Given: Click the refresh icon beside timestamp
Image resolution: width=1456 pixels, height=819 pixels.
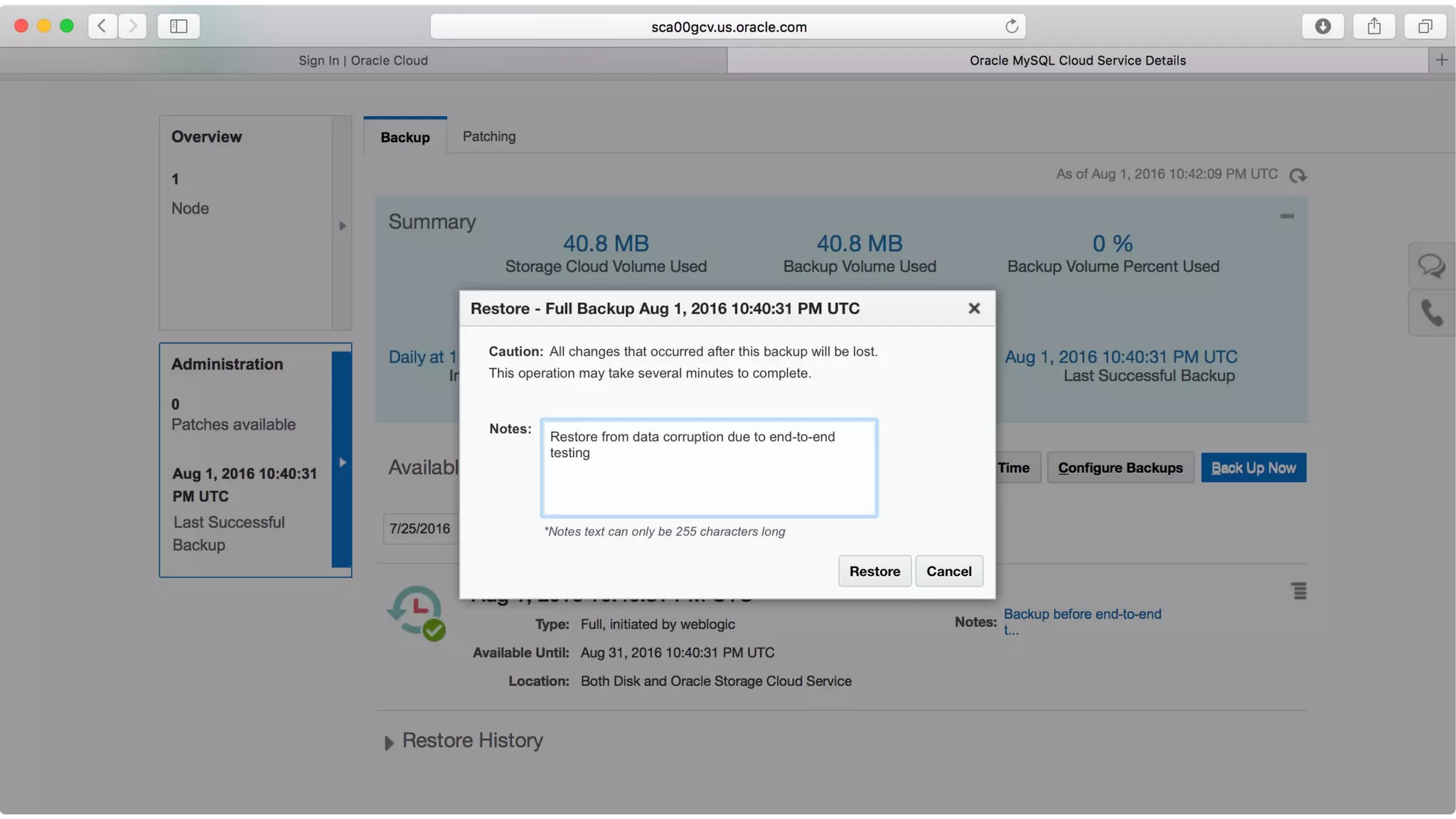Looking at the screenshot, I should pos(1297,175).
